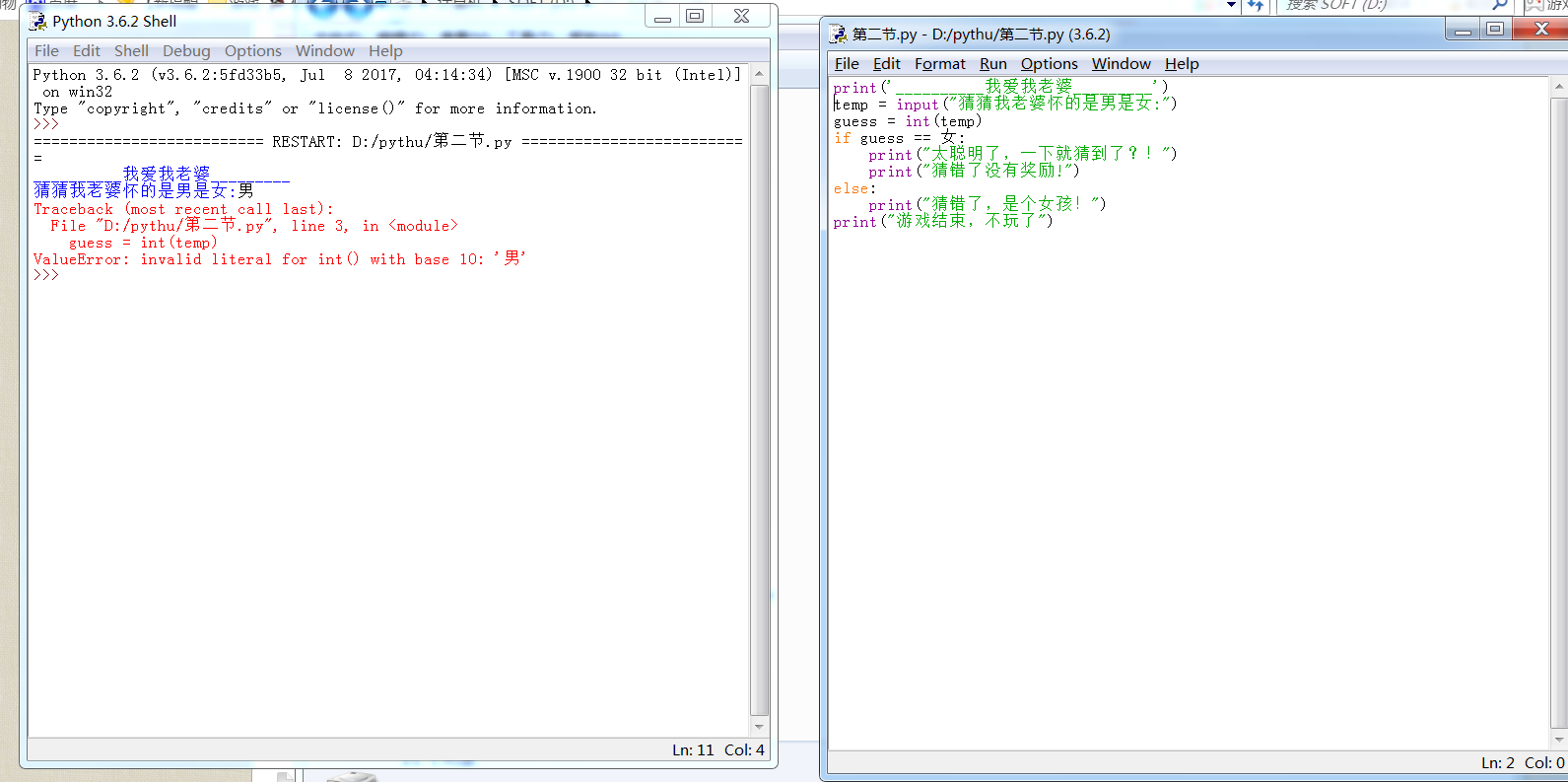Viewport: 1568px width, 782px height.
Task: Open File menu in 第二节.py editor
Action: coord(847,64)
